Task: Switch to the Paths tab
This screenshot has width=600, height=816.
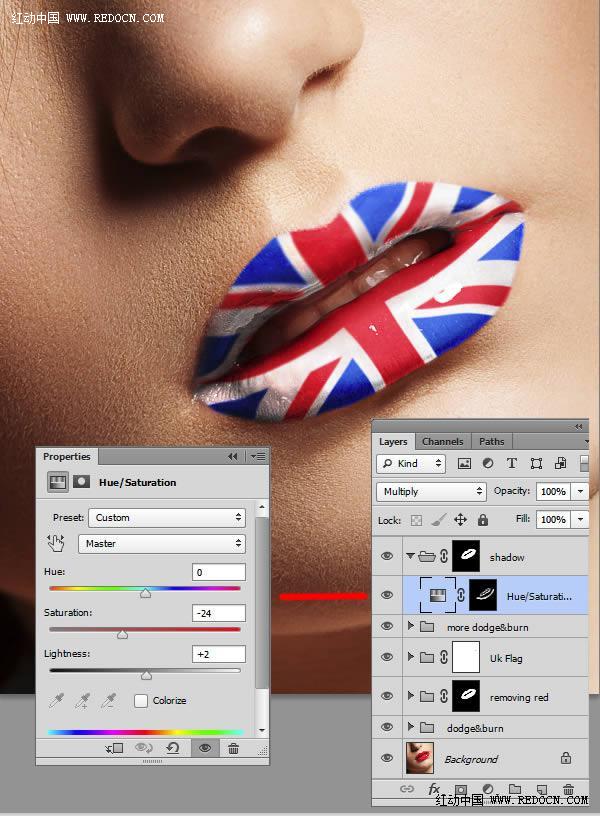Action: point(492,441)
